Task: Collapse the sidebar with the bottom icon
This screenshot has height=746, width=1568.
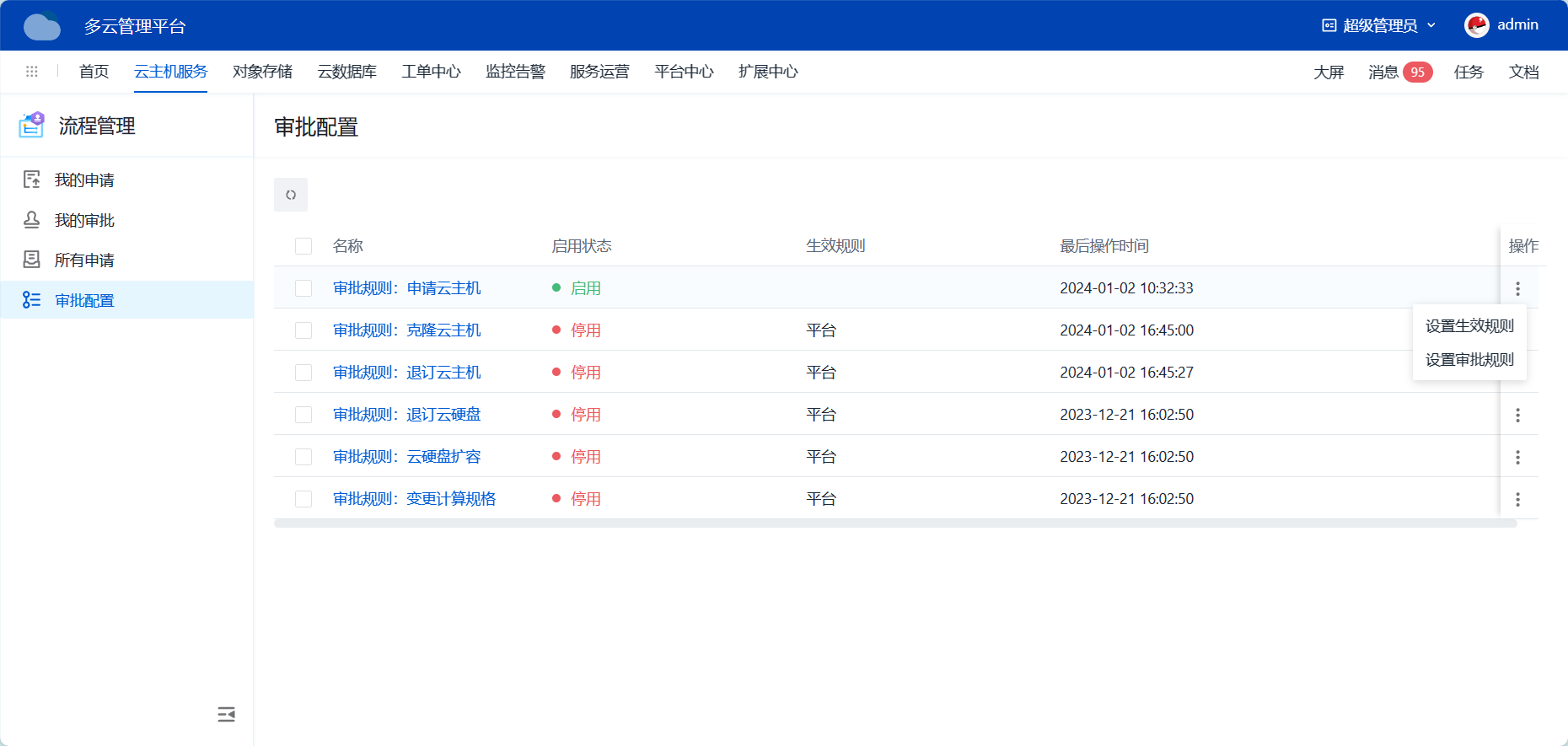Action: point(226,715)
